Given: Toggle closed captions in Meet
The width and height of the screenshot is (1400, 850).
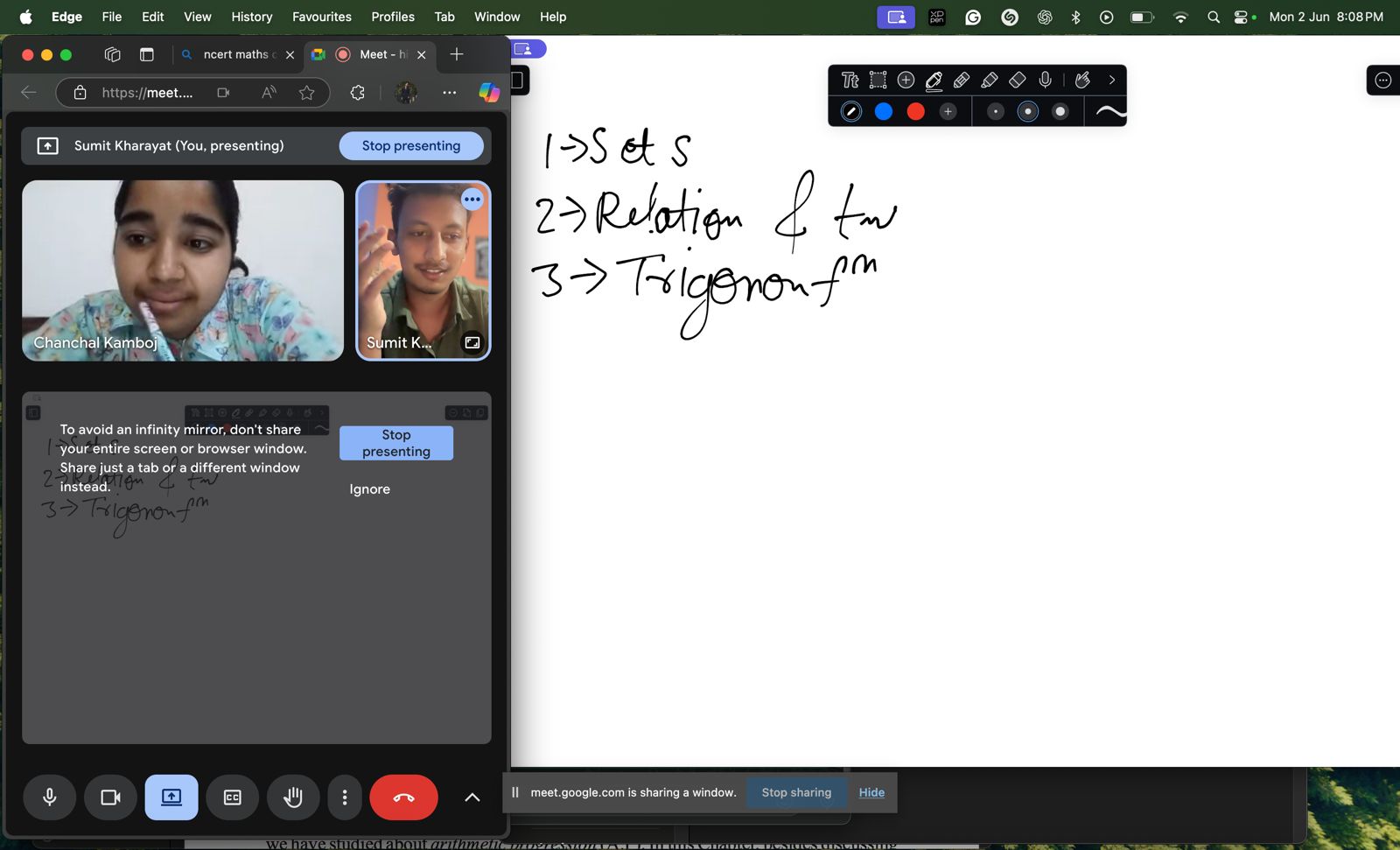Looking at the screenshot, I should 233,797.
